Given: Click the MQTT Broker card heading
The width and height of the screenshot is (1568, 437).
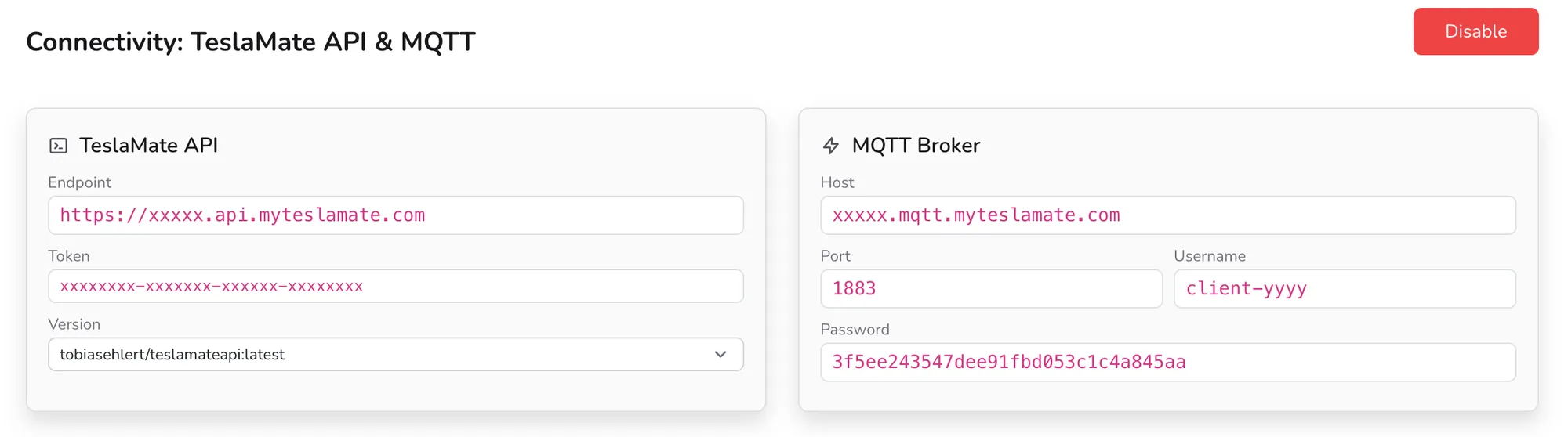Looking at the screenshot, I should (x=916, y=146).
